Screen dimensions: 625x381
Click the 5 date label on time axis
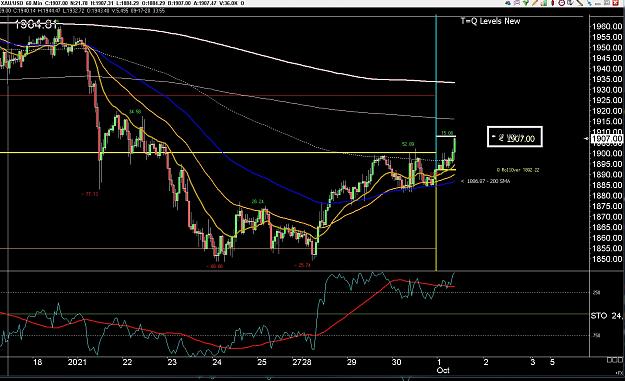point(552,362)
